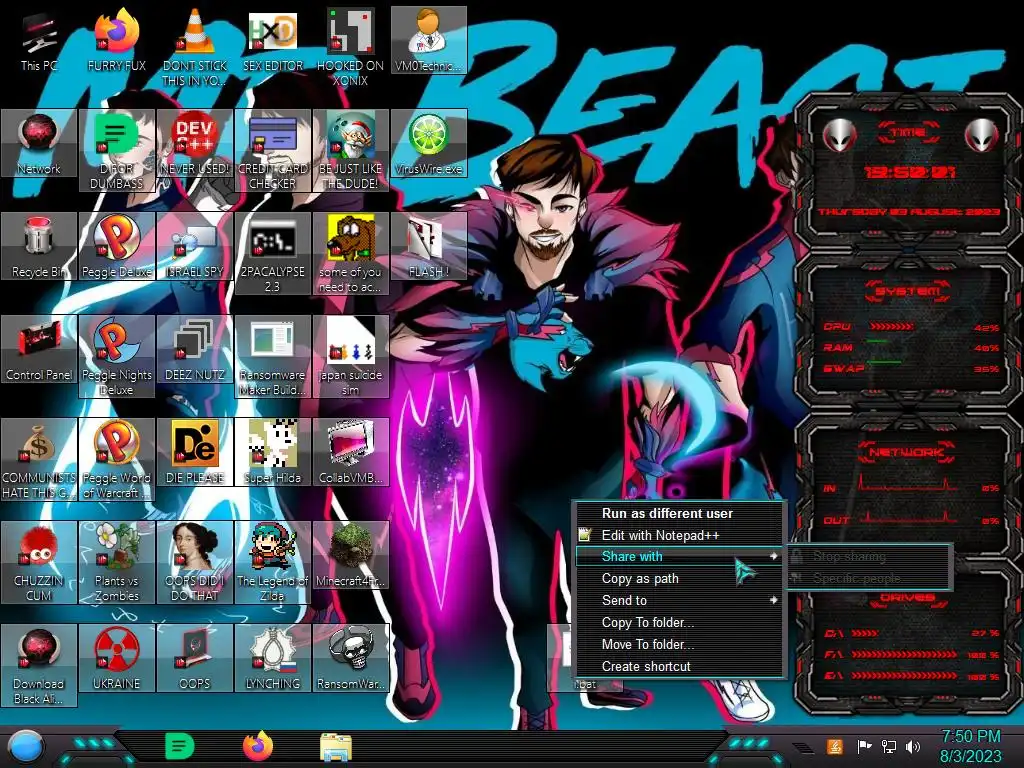1024x768 pixels.
Task: Select The Legend of Zilda icon
Action: (x=272, y=562)
